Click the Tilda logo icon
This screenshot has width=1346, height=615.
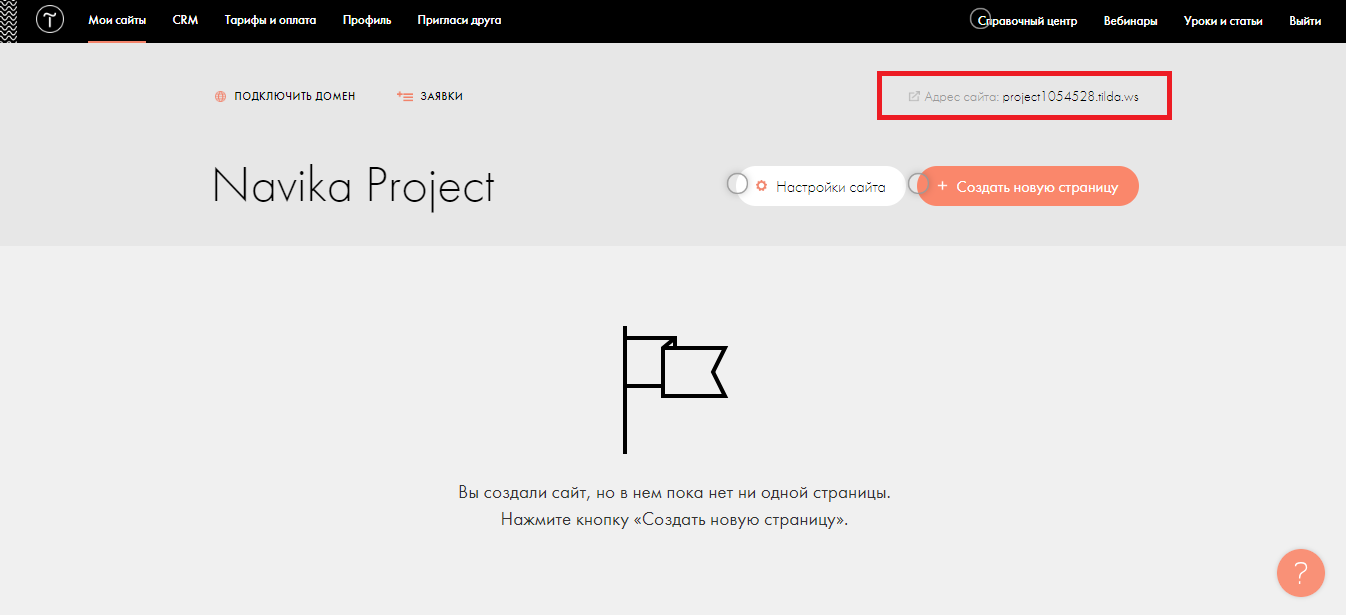[x=50, y=20]
